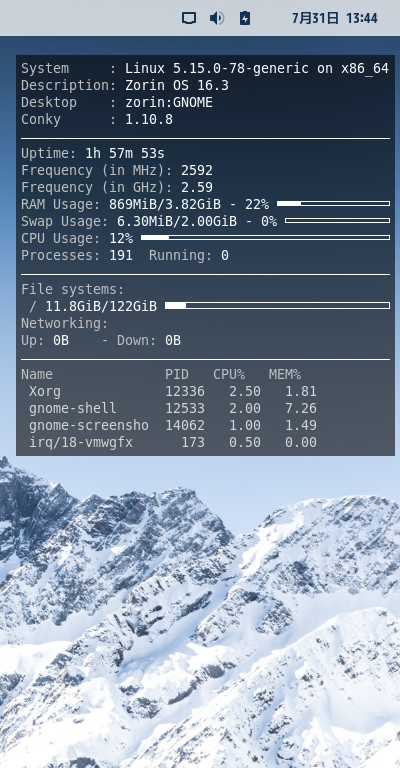
Task: Click the CPU Usage progress bar
Action: click(x=265, y=238)
